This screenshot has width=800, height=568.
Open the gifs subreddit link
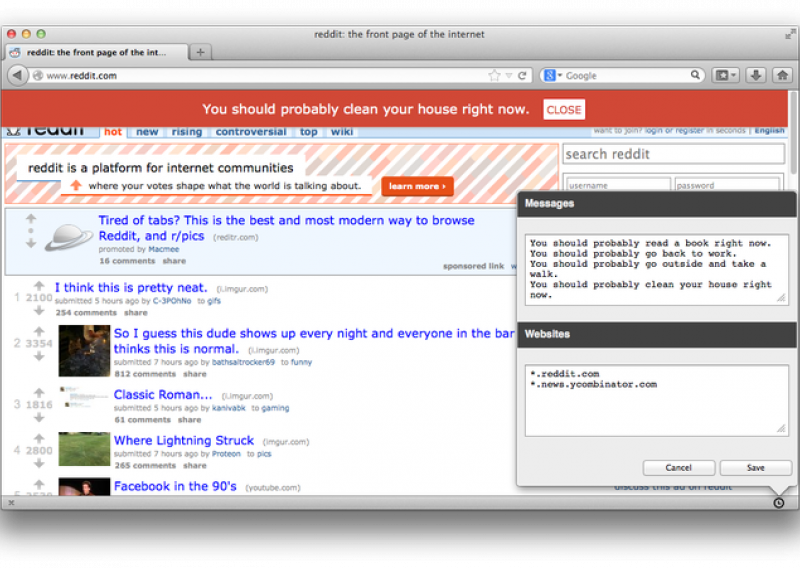(214, 301)
